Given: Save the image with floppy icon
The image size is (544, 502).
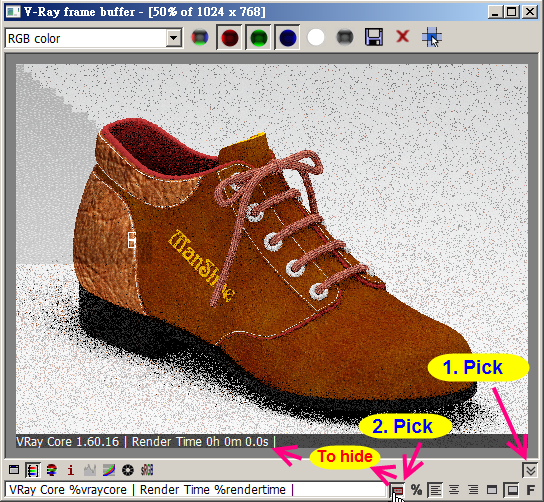Looking at the screenshot, I should coord(374,37).
